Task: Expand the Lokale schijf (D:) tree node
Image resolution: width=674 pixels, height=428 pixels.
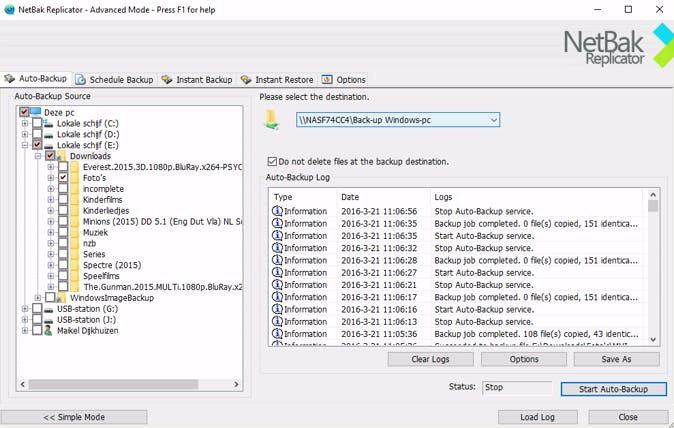Action: [x=25, y=134]
